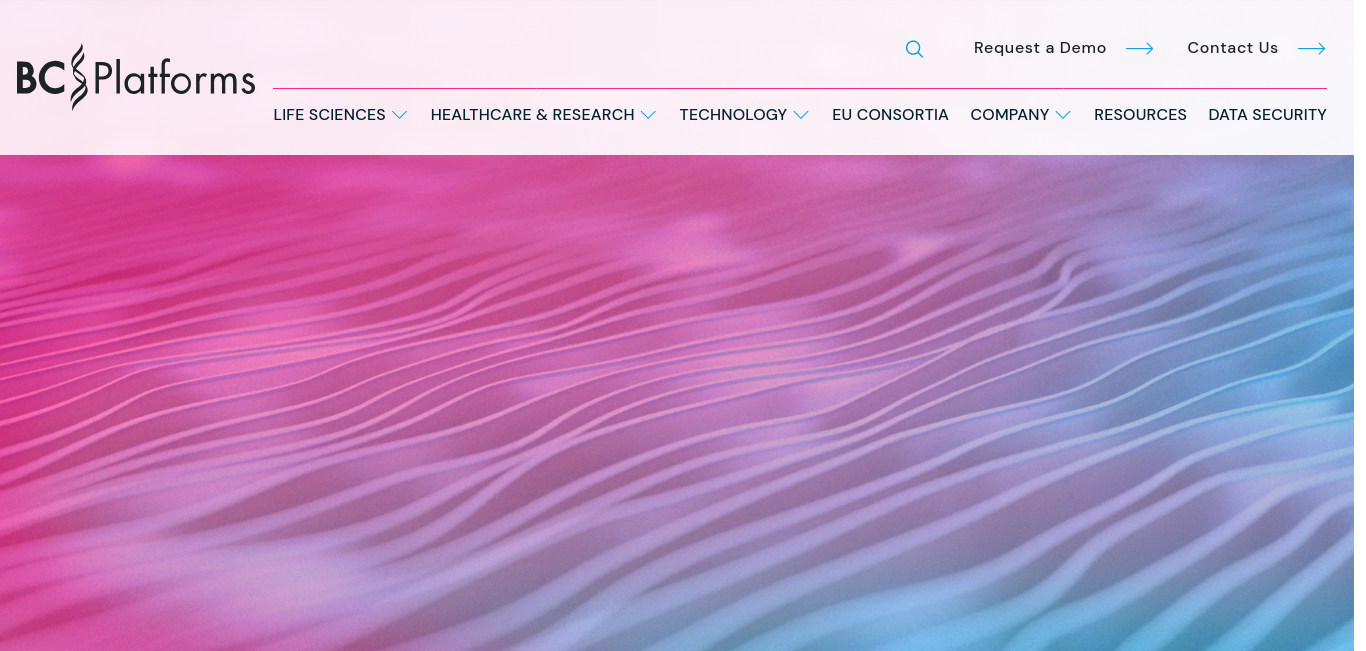Click the arrow next to Contact Us

click(x=1312, y=48)
